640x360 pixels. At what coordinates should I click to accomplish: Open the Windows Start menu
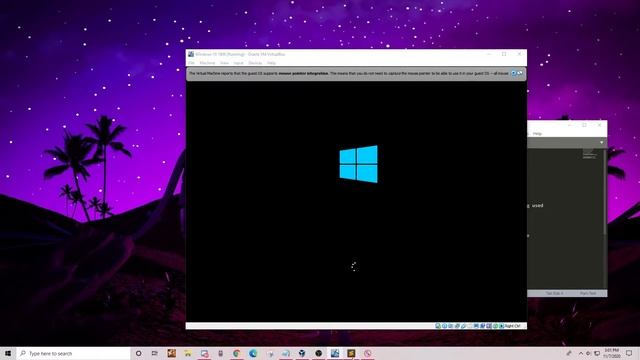click(x=8, y=353)
